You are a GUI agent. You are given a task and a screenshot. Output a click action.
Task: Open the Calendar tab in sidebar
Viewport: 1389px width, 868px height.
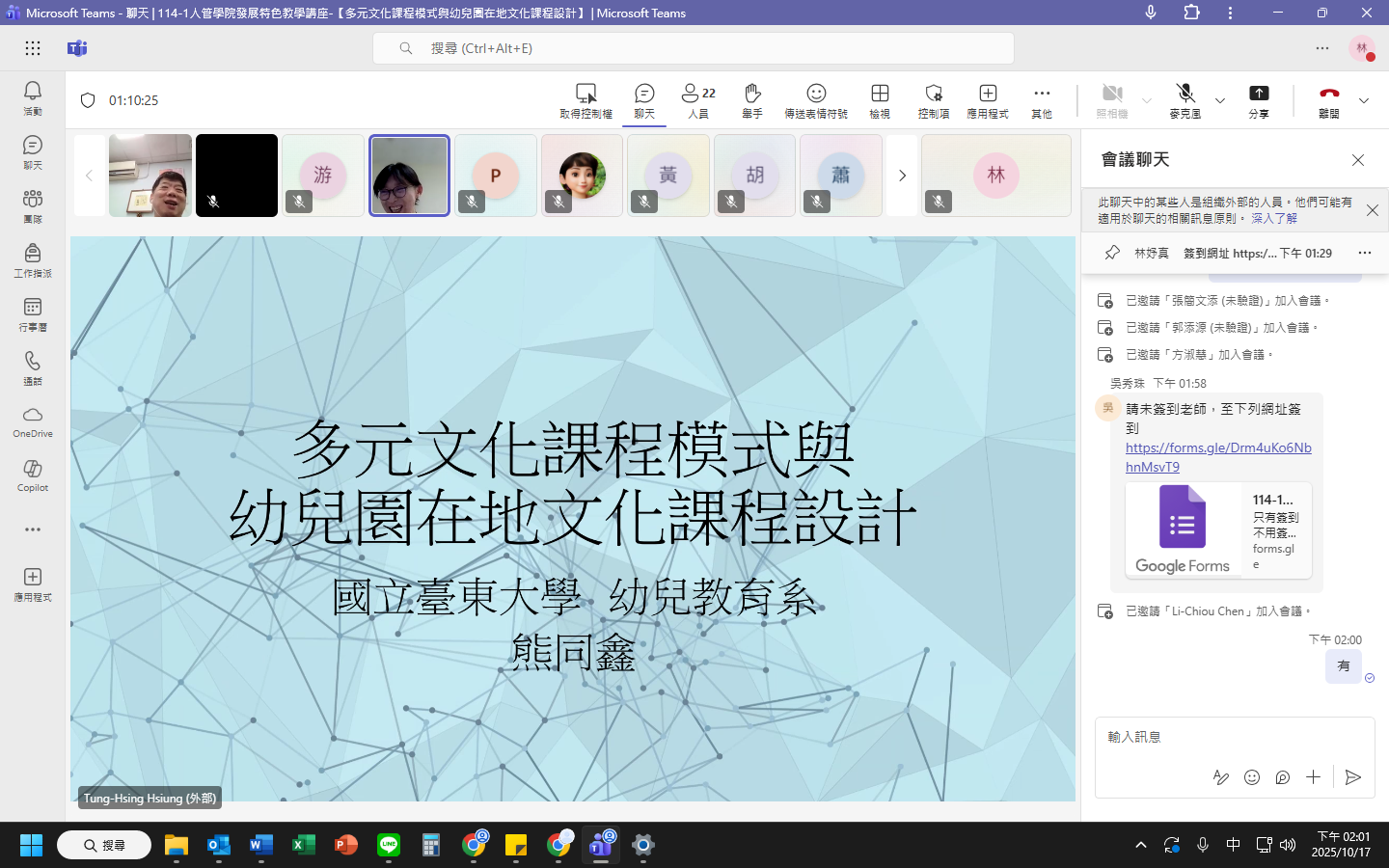click(x=32, y=312)
